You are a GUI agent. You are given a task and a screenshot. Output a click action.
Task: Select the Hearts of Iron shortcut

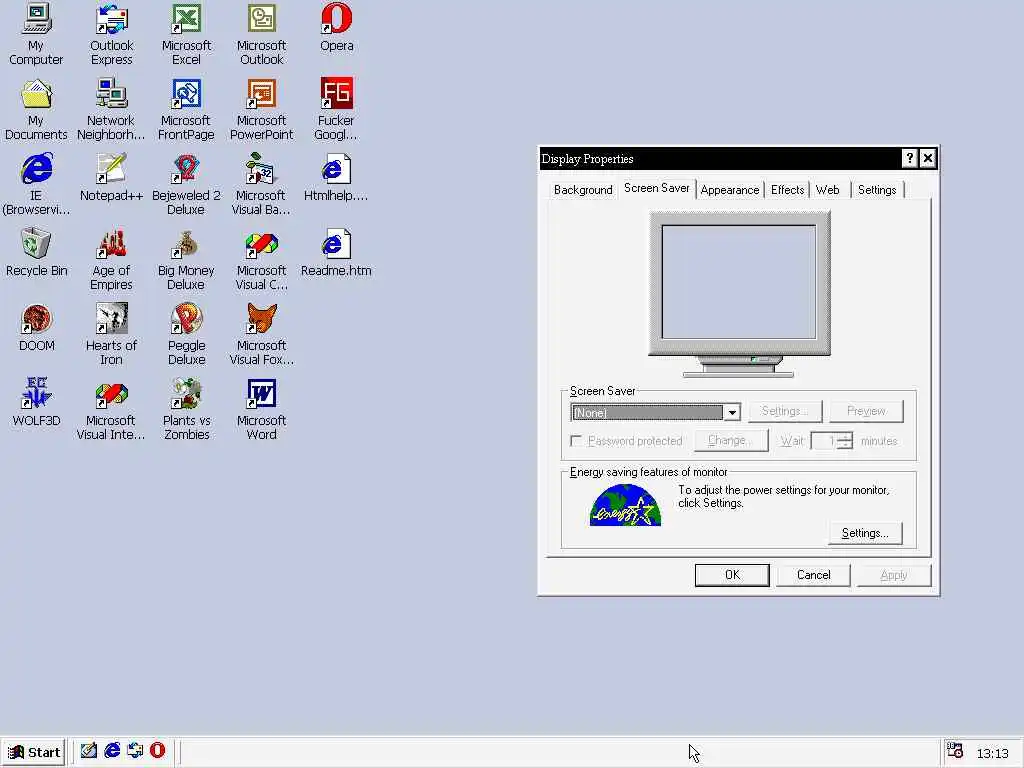[x=111, y=334]
